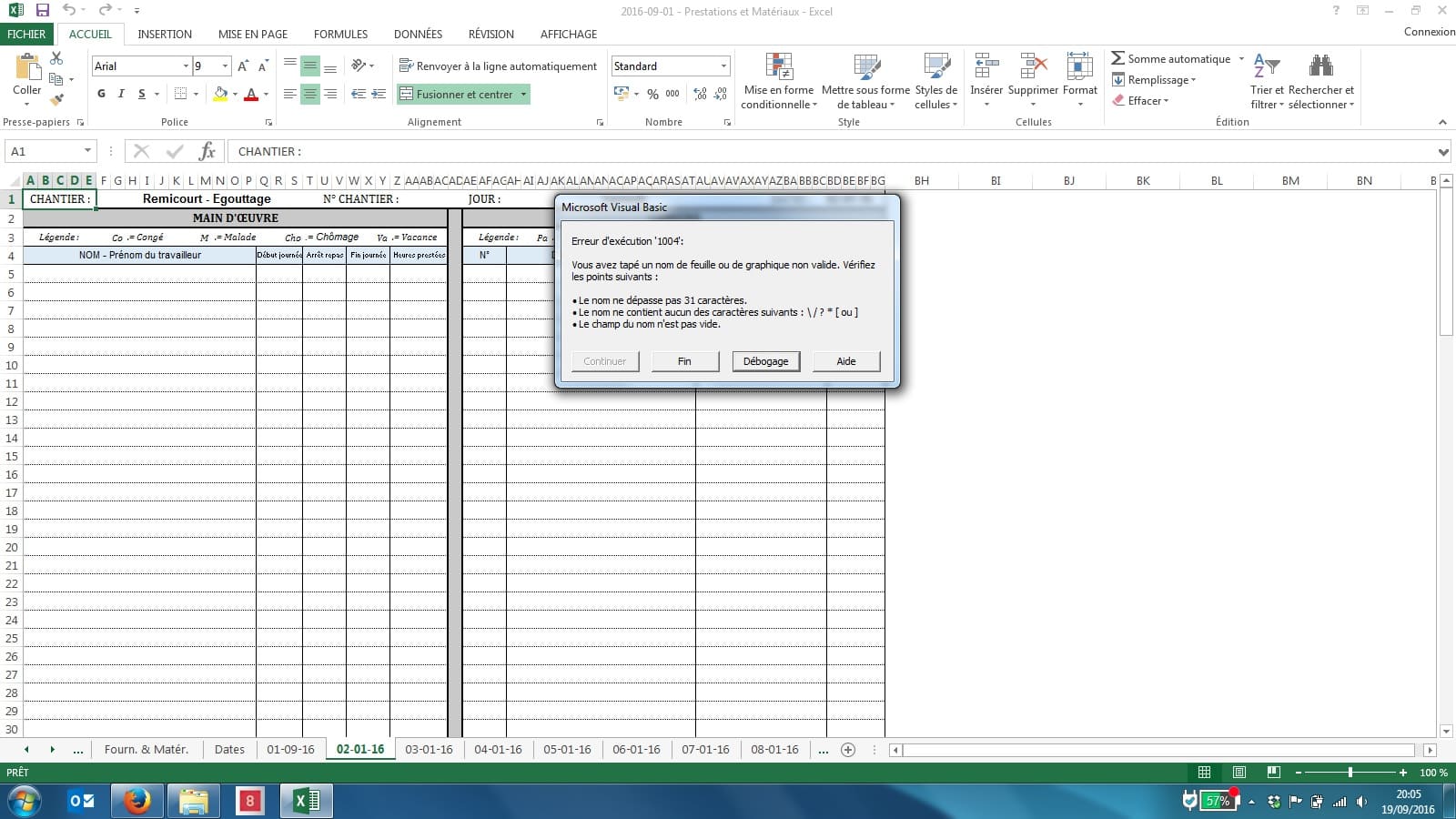Screen dimensions: 1456x819
Task: Open the Arial font name dropdown
Action: tap(186, 66)
